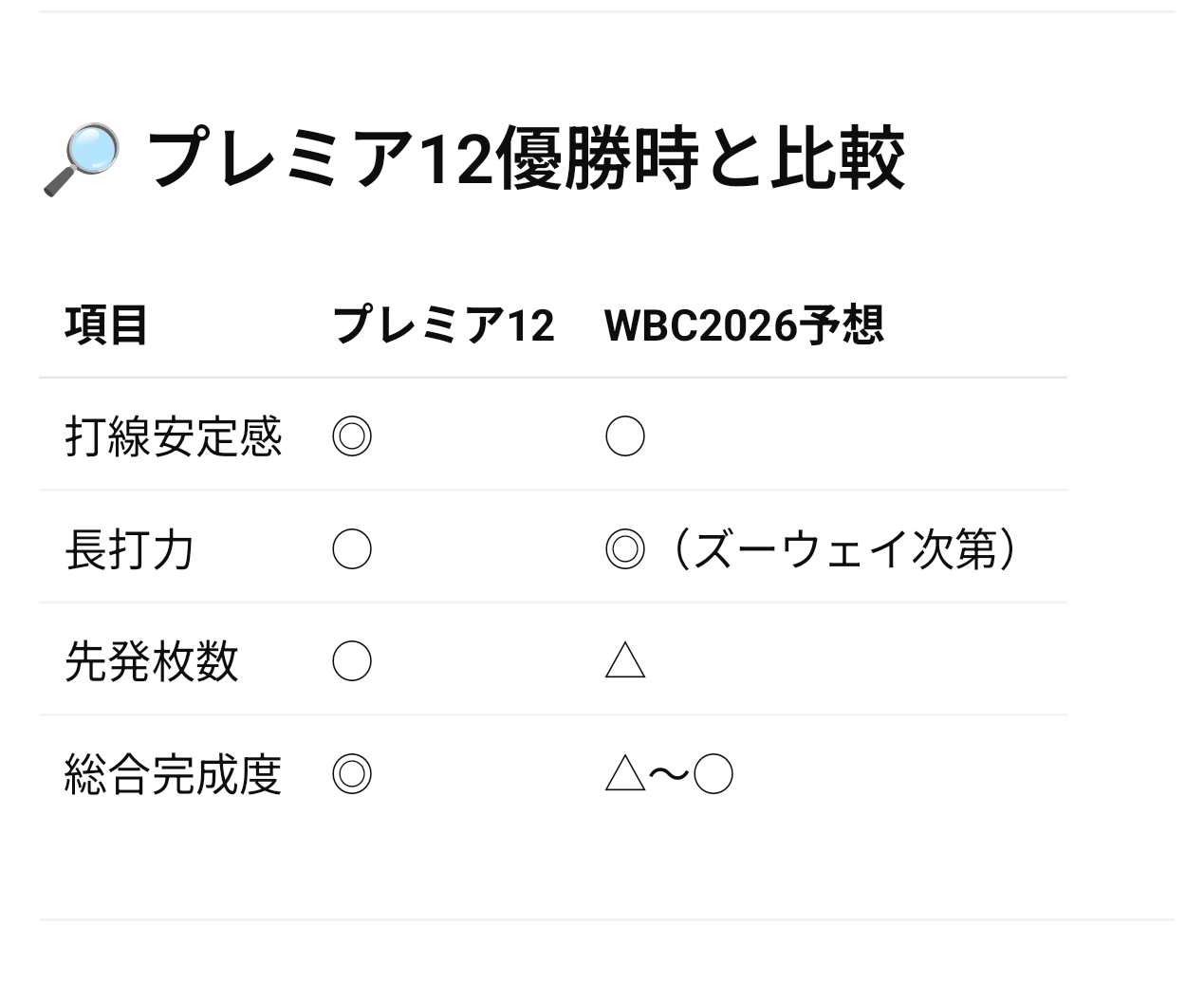1204x982 pixels.
Task: Click the 項目 column header
Action: 106,325
